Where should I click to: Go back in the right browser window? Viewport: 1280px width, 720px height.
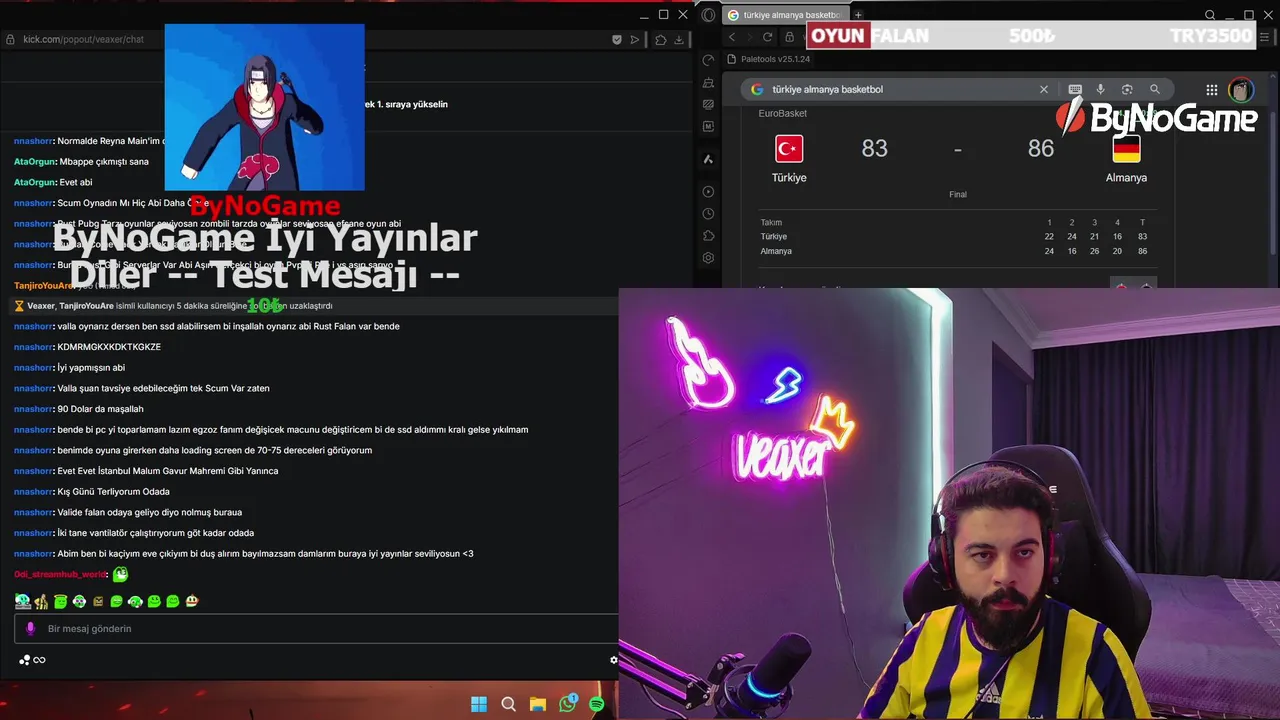tap(732, 37)
